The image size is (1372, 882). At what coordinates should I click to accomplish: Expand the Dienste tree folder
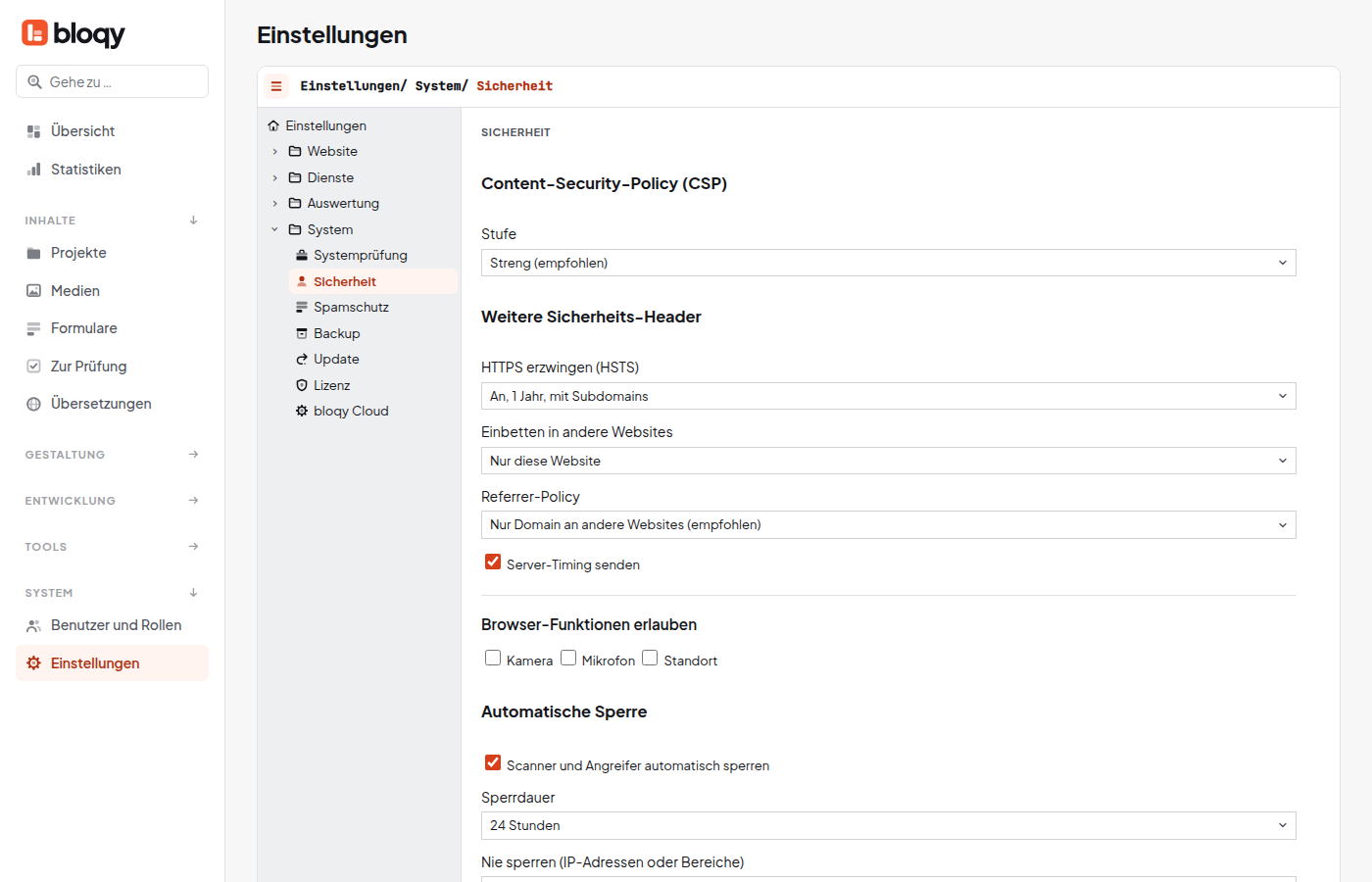pyautogui.click(x=275, y=177)
